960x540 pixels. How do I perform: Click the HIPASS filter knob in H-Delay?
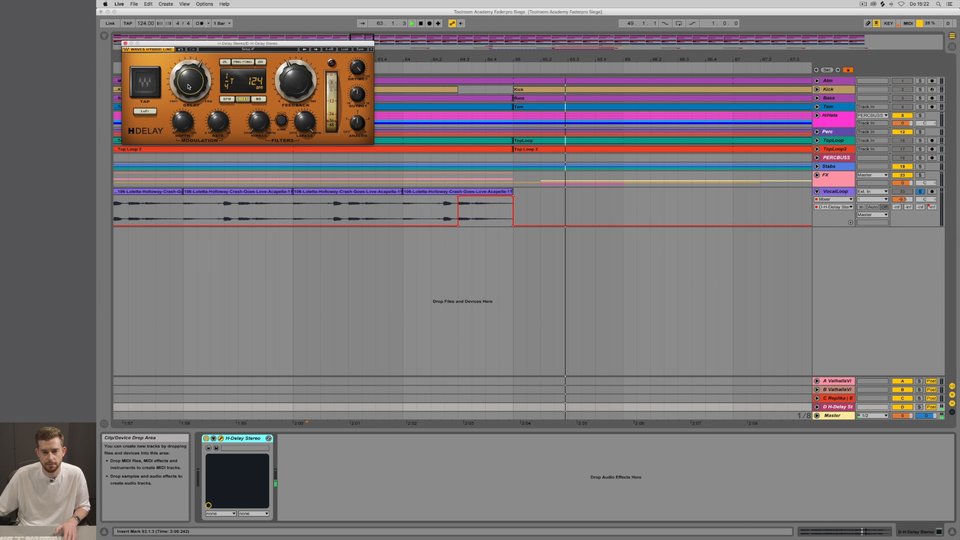[258, 122]
